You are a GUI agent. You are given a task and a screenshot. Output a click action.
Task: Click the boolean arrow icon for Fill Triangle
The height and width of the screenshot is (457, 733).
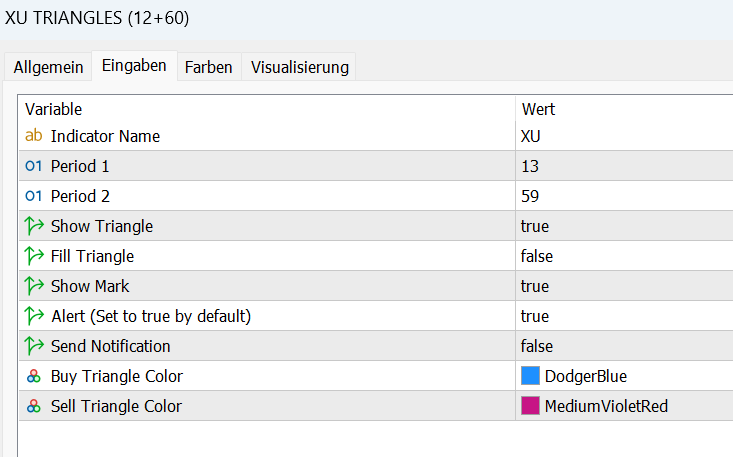point(33,256)
